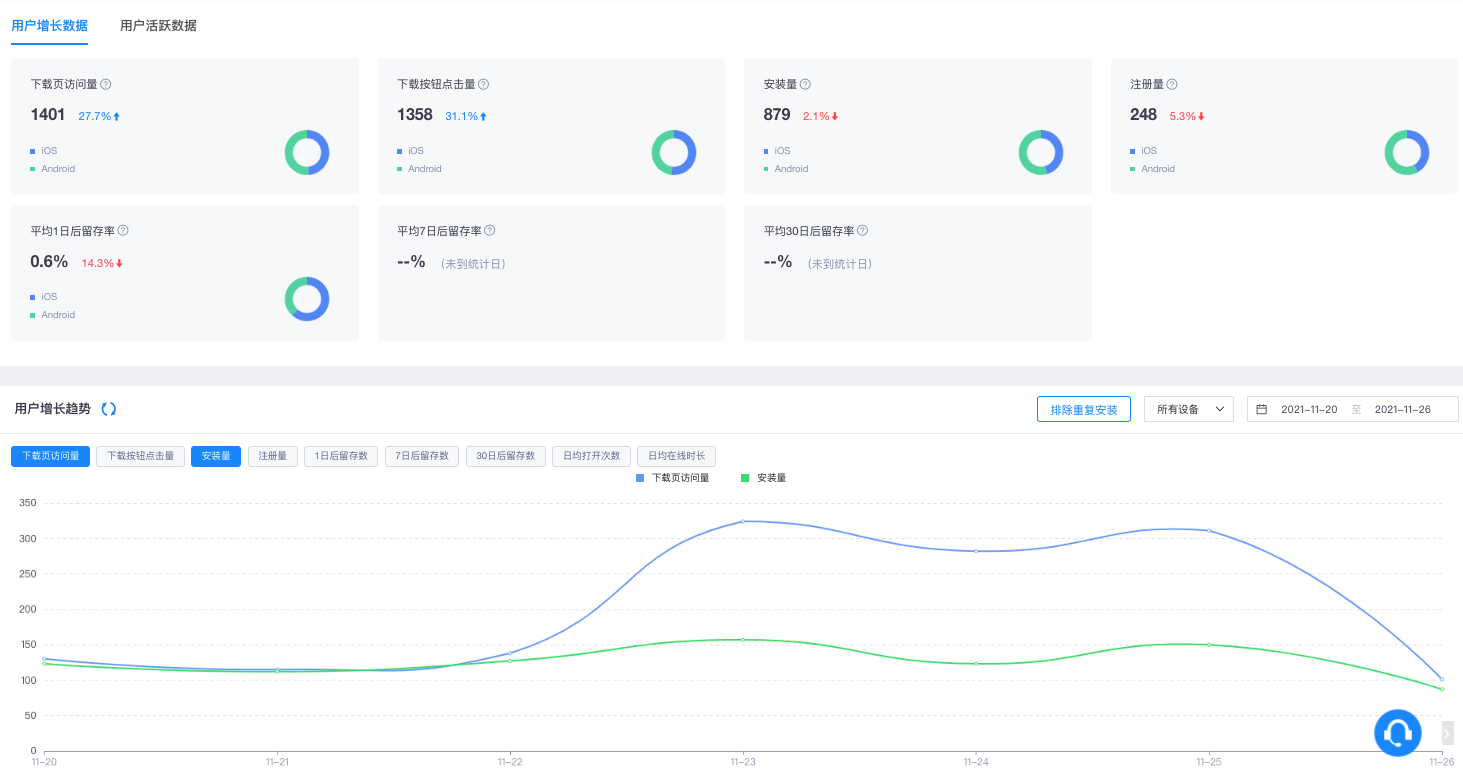
Task: Enable the 1日后留存数 metric filter
Action: pos(341,456)
